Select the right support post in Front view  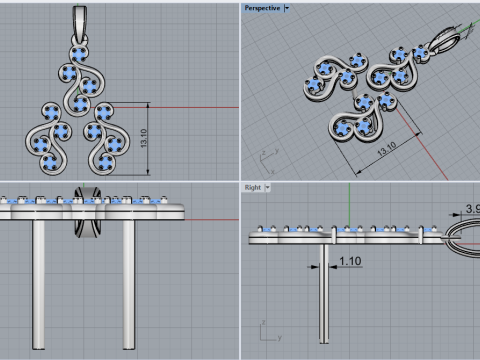(129, 284)
